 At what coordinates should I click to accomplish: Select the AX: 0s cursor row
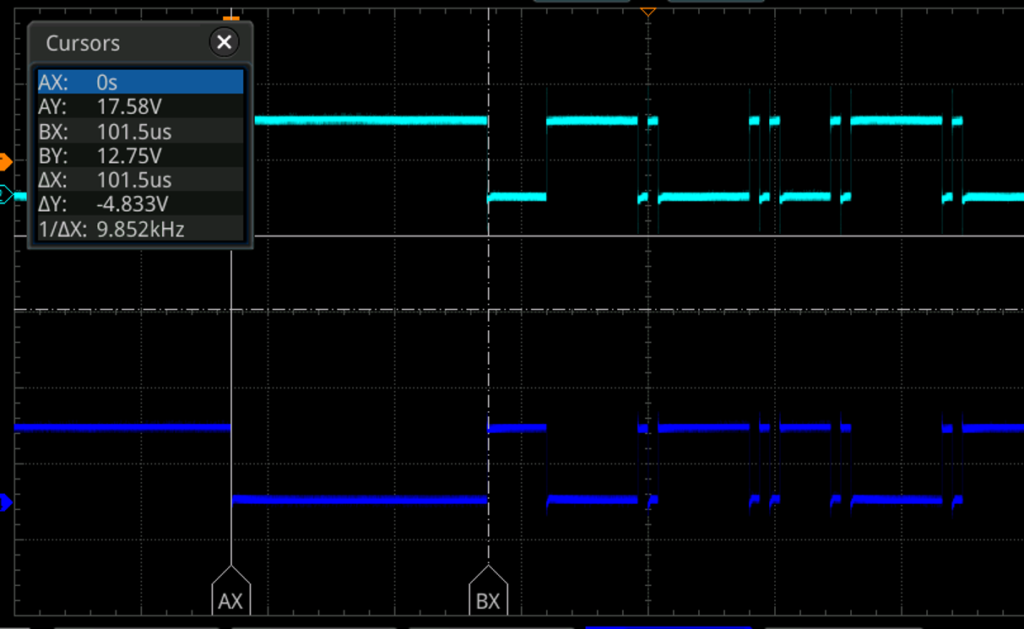click(x=140, y=82)
